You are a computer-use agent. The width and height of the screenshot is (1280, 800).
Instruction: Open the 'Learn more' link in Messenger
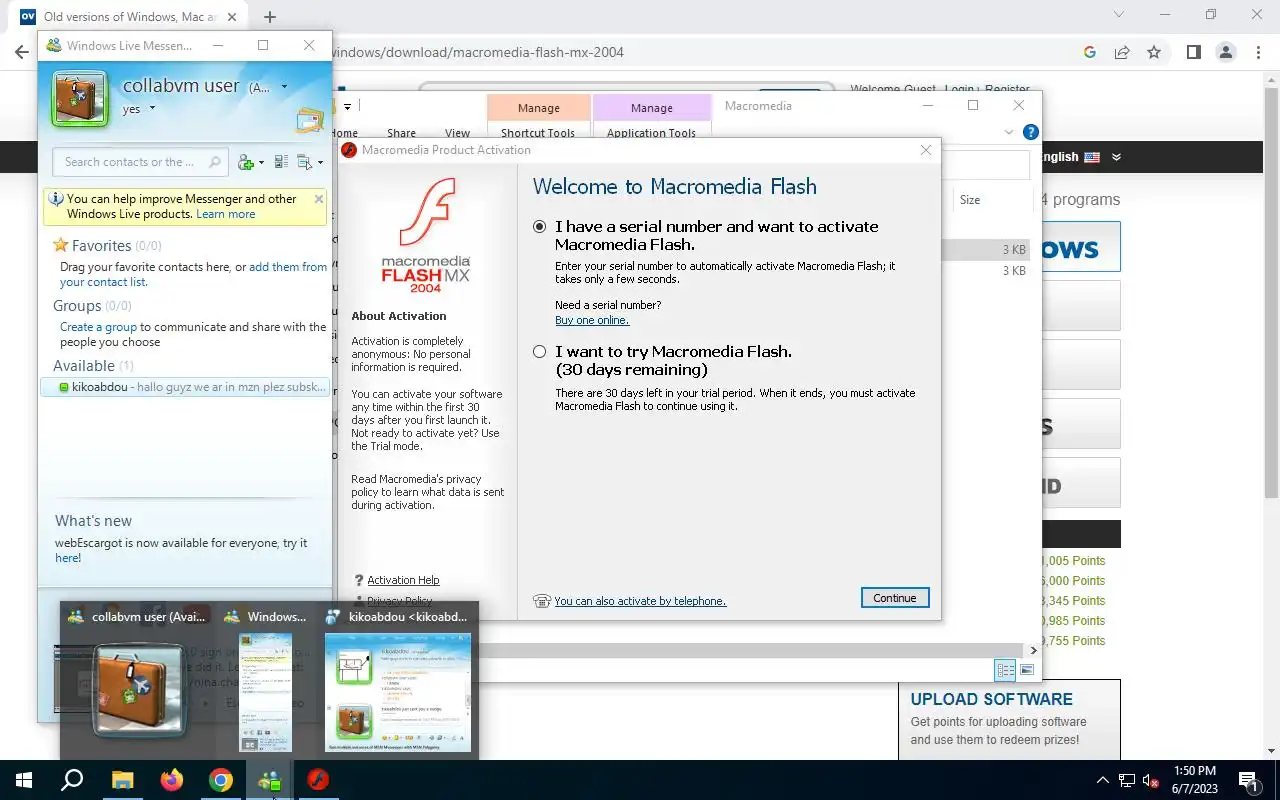225,214
